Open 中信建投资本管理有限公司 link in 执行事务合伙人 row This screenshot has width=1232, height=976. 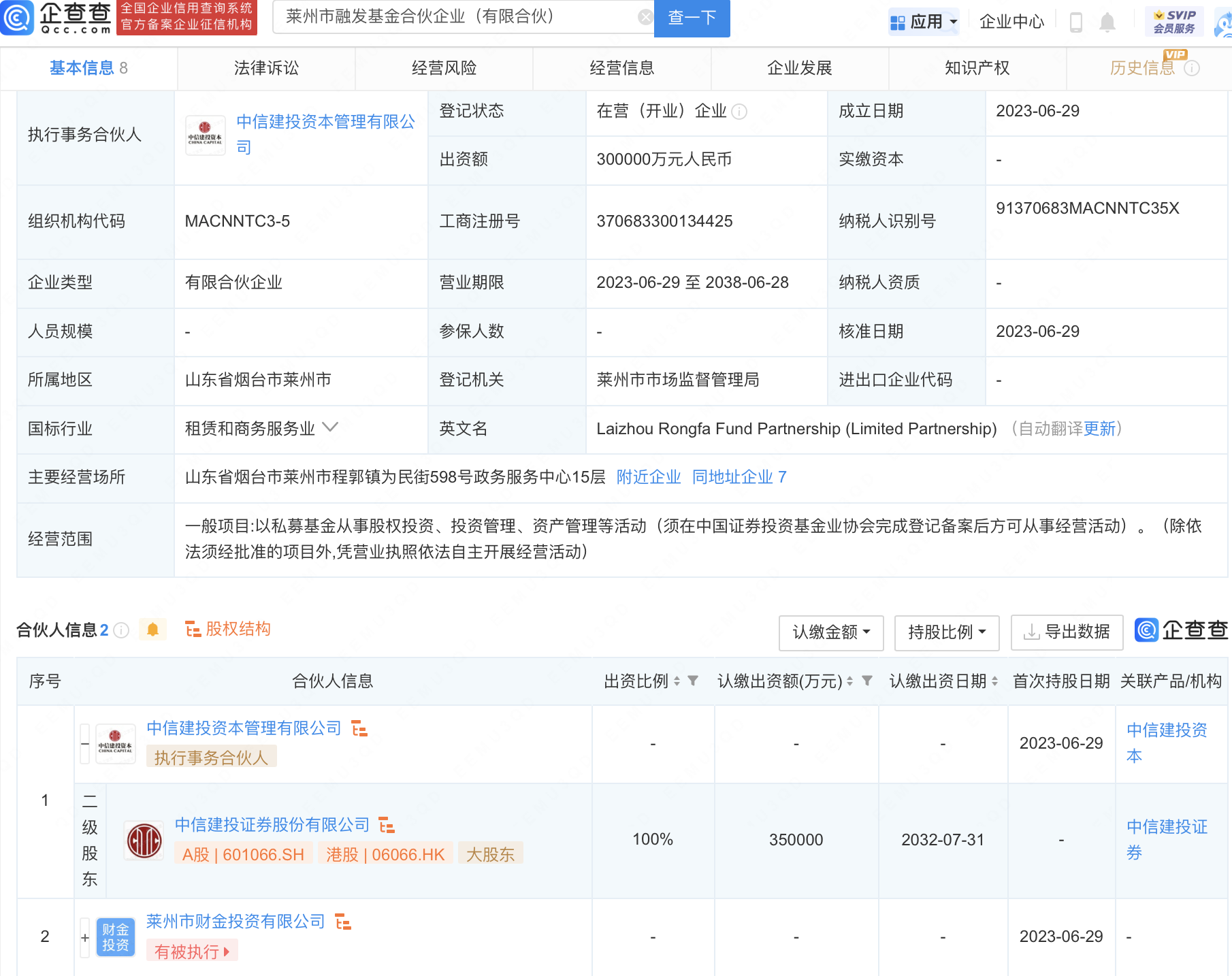325,134
